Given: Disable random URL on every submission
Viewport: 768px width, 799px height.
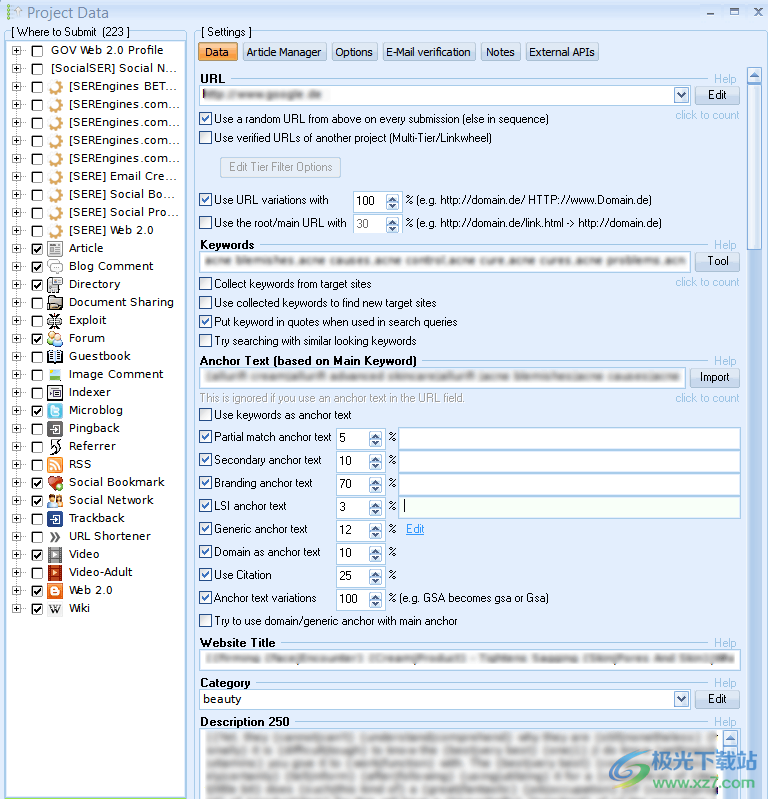Looking at the screenshot, I should (205, 119).
